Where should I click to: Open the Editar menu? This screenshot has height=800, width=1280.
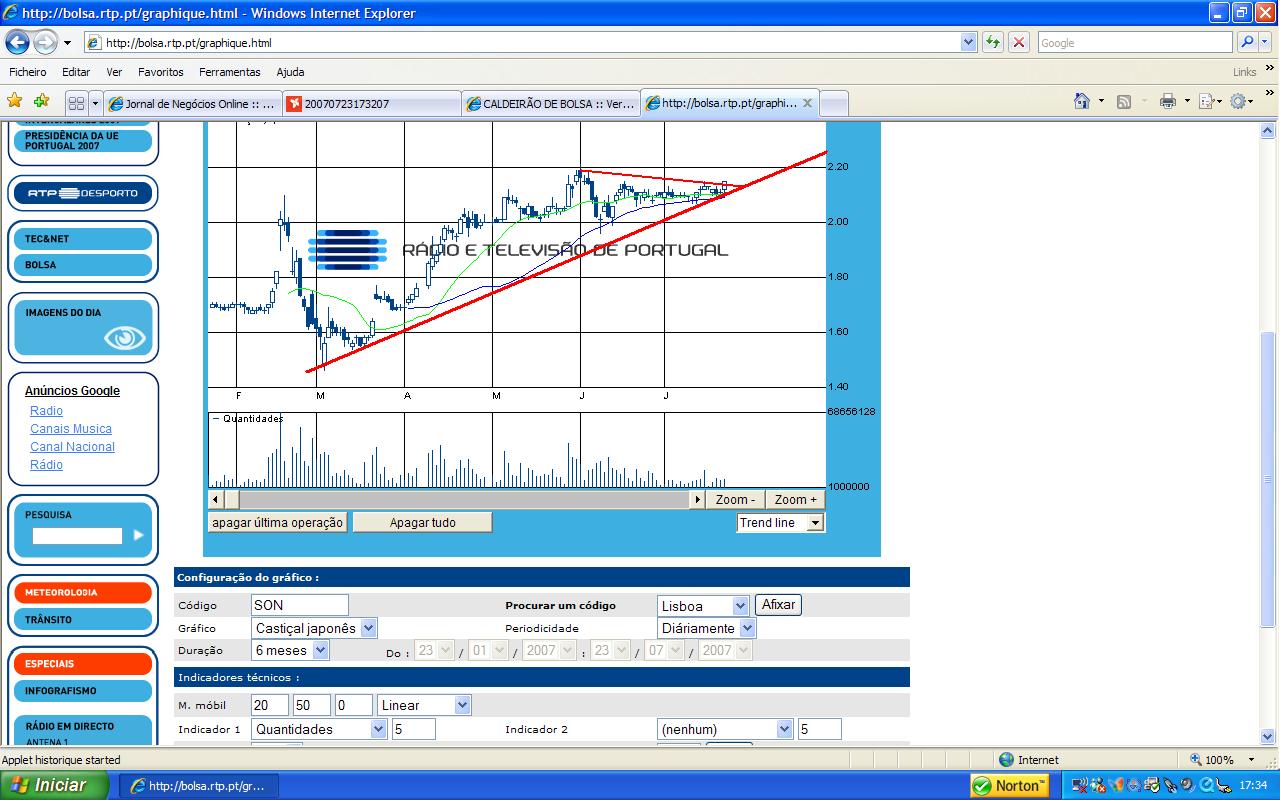76,72
